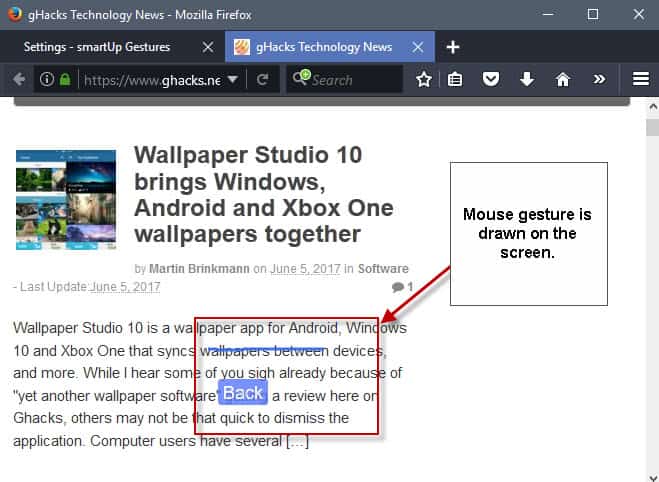
Task: Show more tools overflow chevron
Action: [599, 79]
